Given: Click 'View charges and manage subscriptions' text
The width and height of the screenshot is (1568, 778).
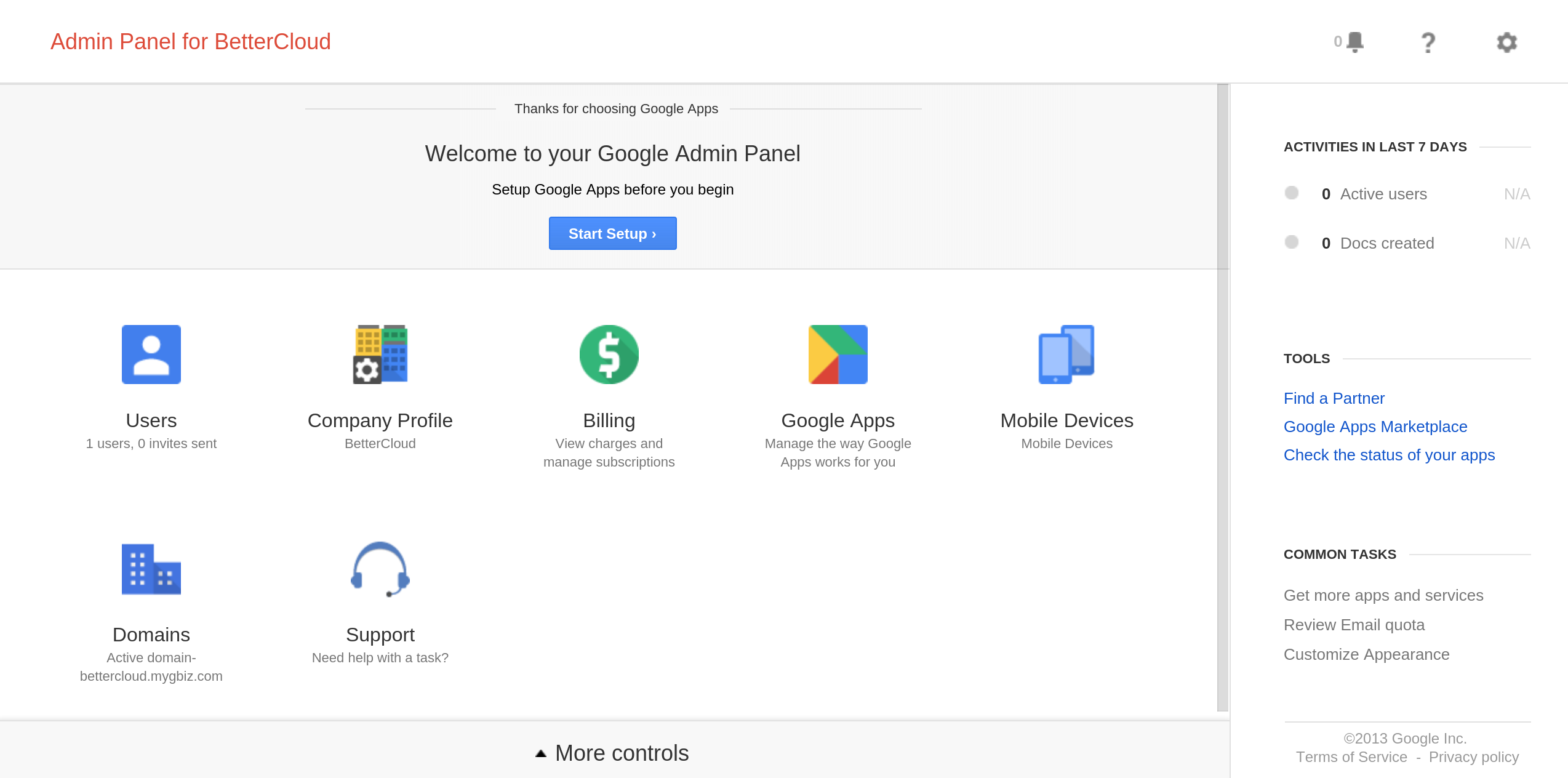Looking at the screenshot, I should pos(609,453).
